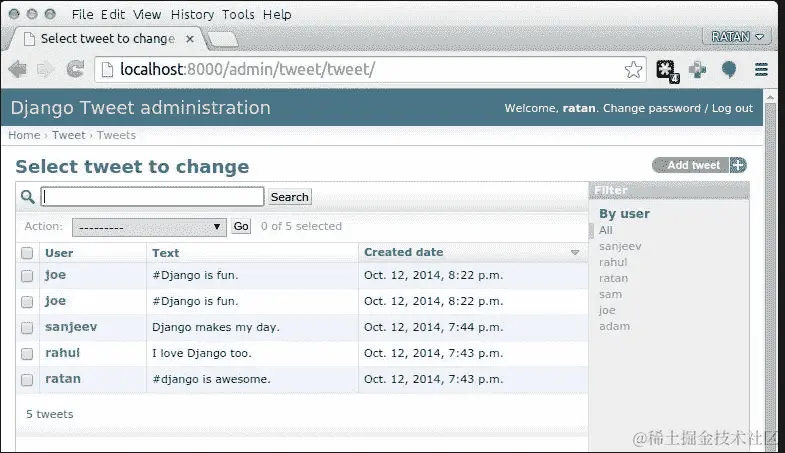Filter tweets by user adam
The image size is (785, 453).
tap(614, 326)
